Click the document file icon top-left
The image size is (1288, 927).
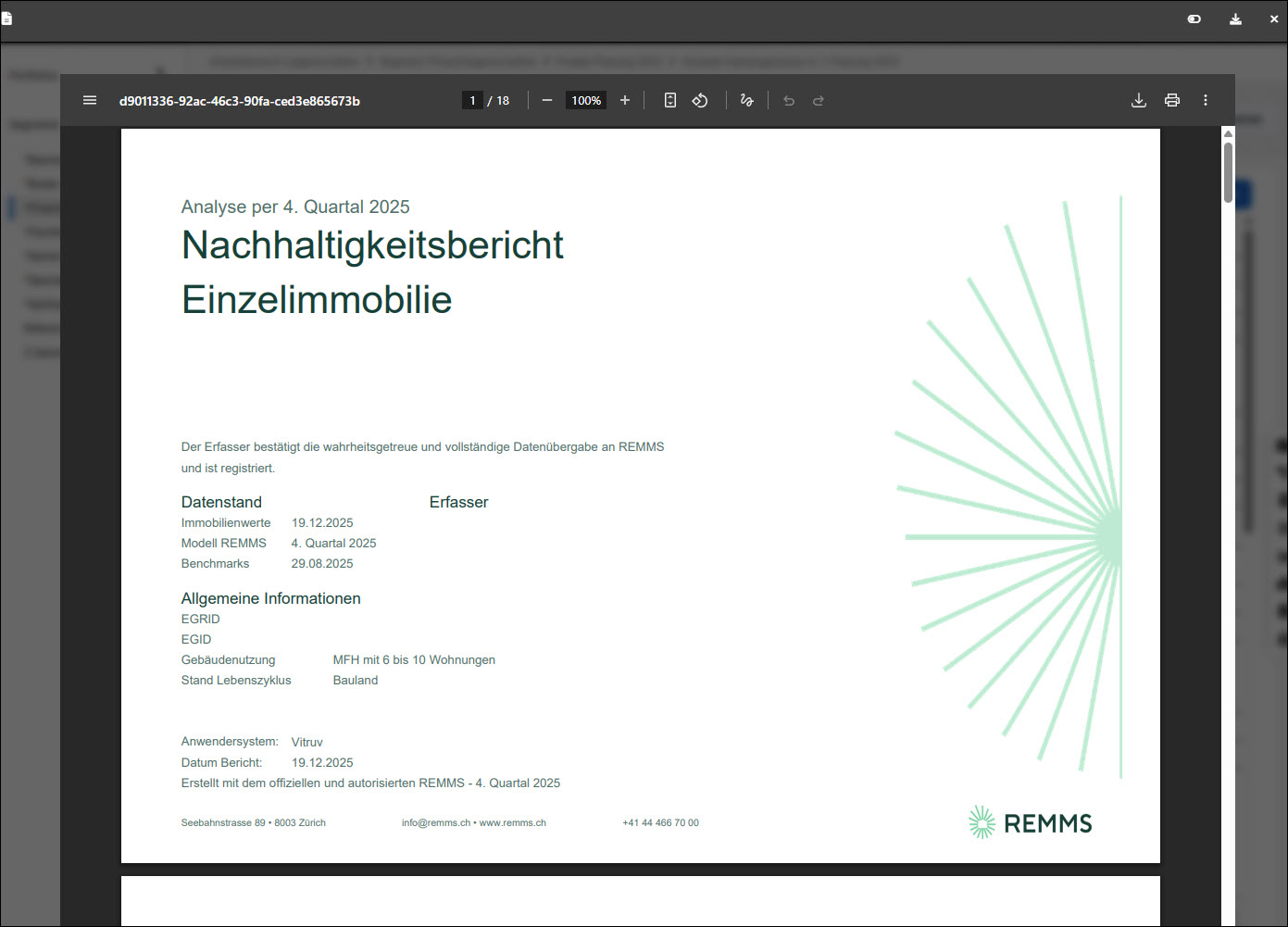6,18
